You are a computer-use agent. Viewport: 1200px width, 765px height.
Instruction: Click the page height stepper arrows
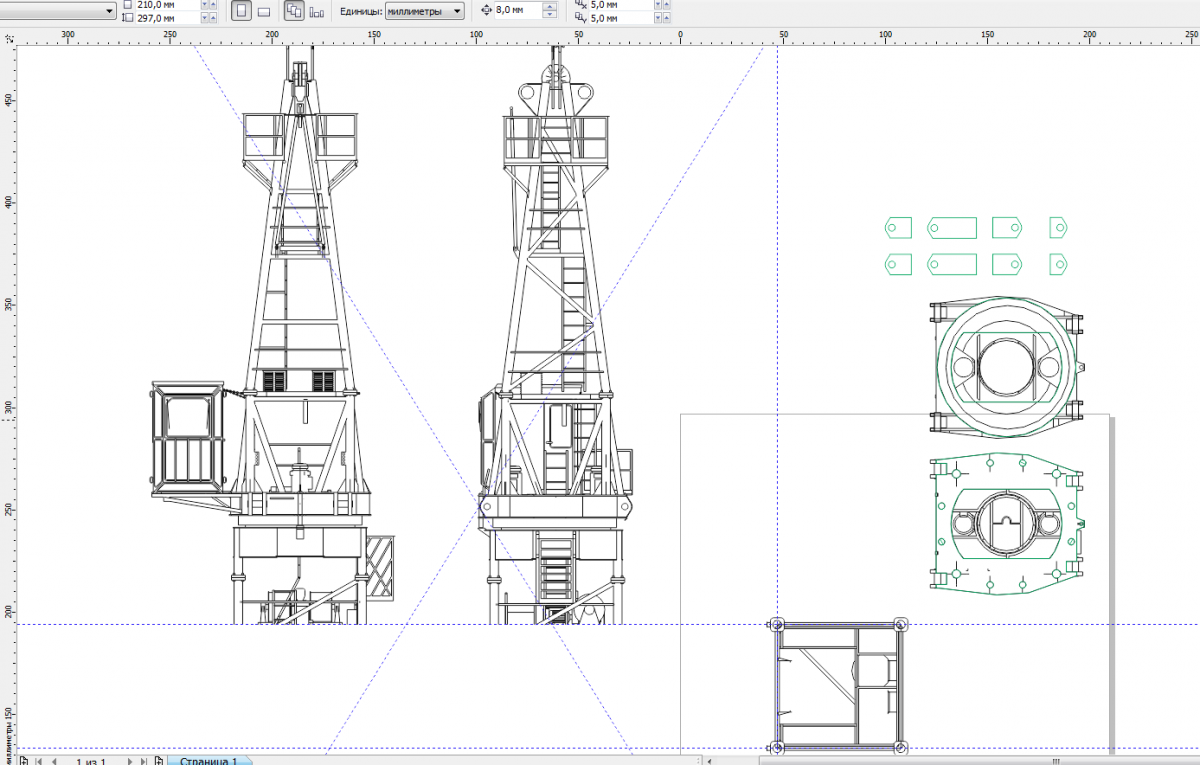208,18
